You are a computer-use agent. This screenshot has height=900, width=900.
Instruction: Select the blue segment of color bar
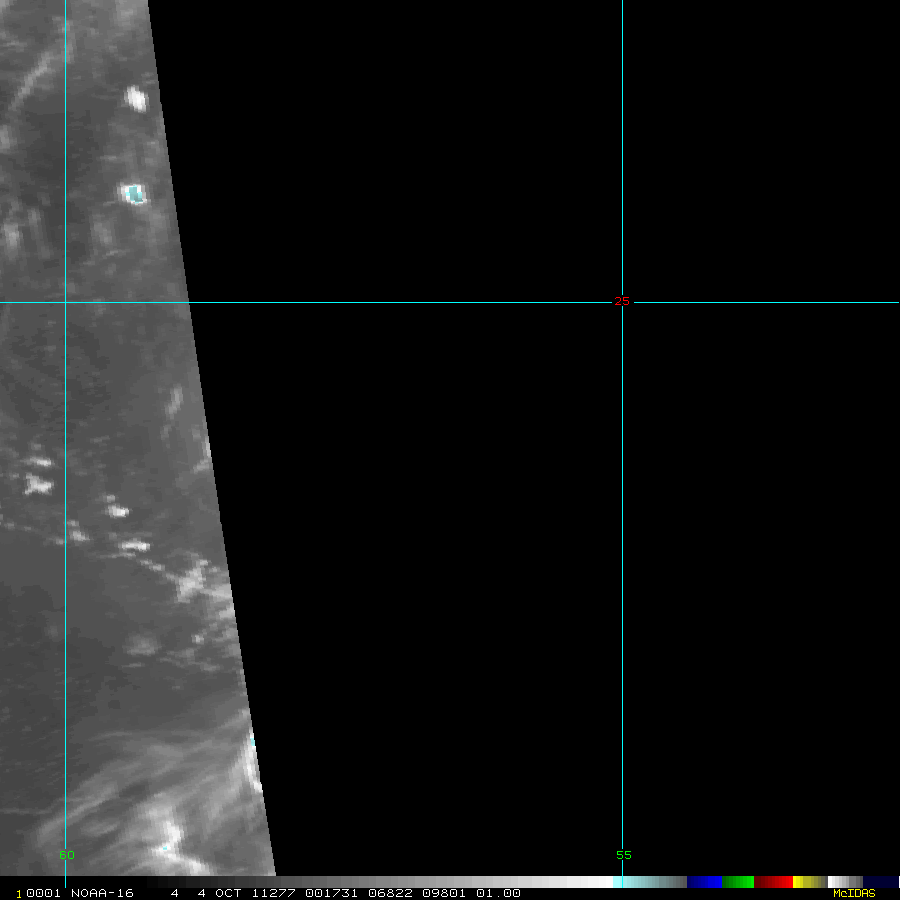pos(704,882)
